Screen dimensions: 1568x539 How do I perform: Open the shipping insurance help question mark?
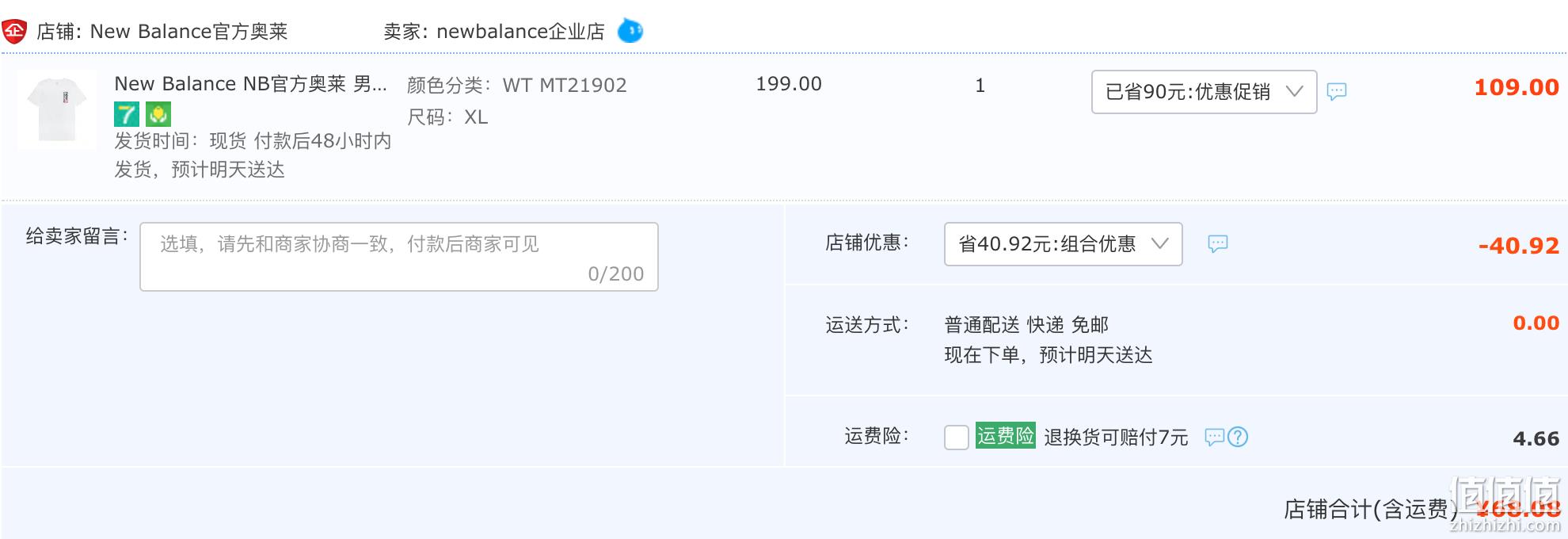pyautogui.click(x=1238, y=437)
